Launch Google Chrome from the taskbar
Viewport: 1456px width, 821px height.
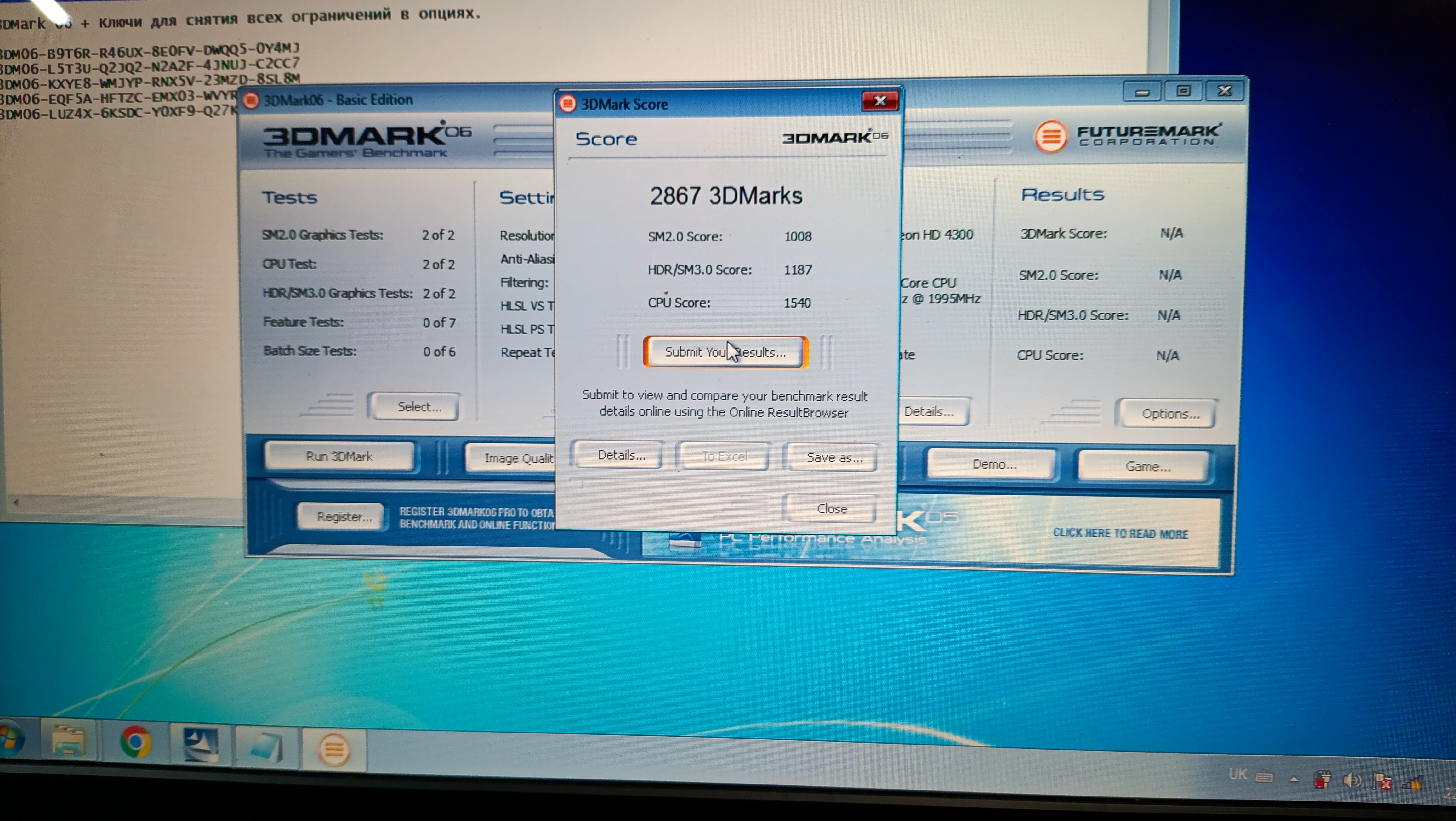coord(136,742)
